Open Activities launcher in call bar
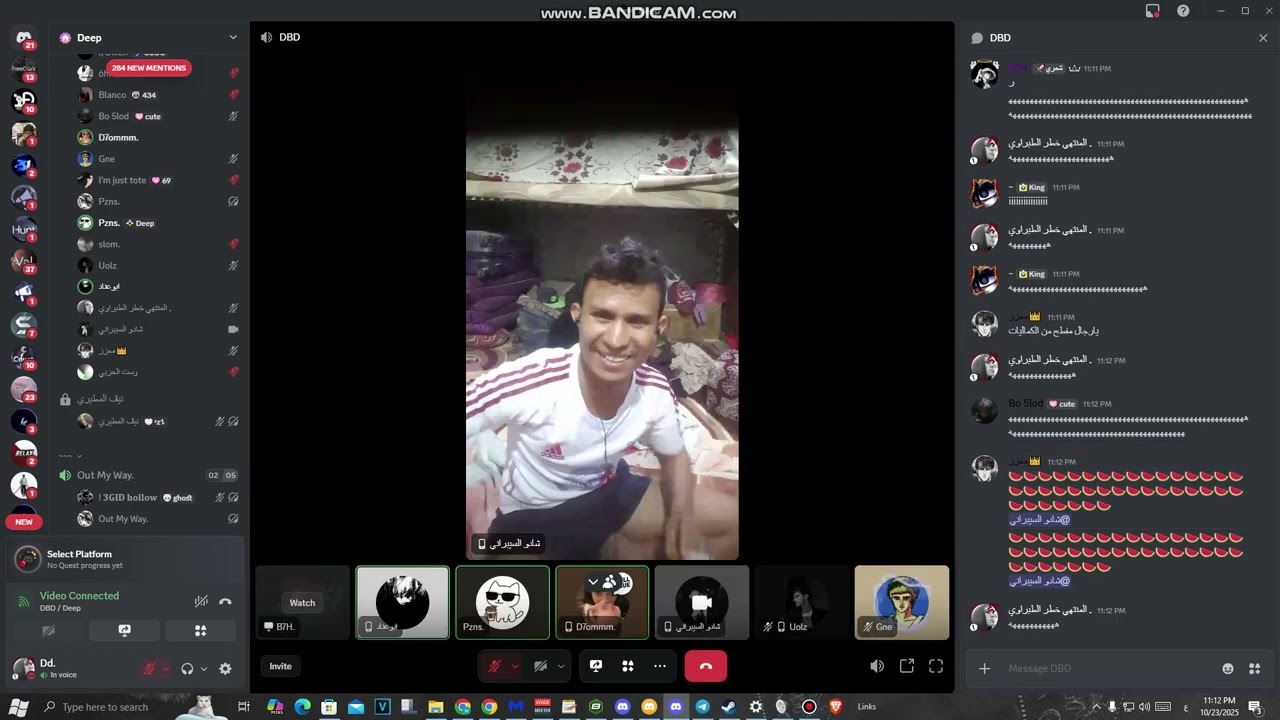The width and height of the screenshot is (1280, 720). tap(628, 666)
